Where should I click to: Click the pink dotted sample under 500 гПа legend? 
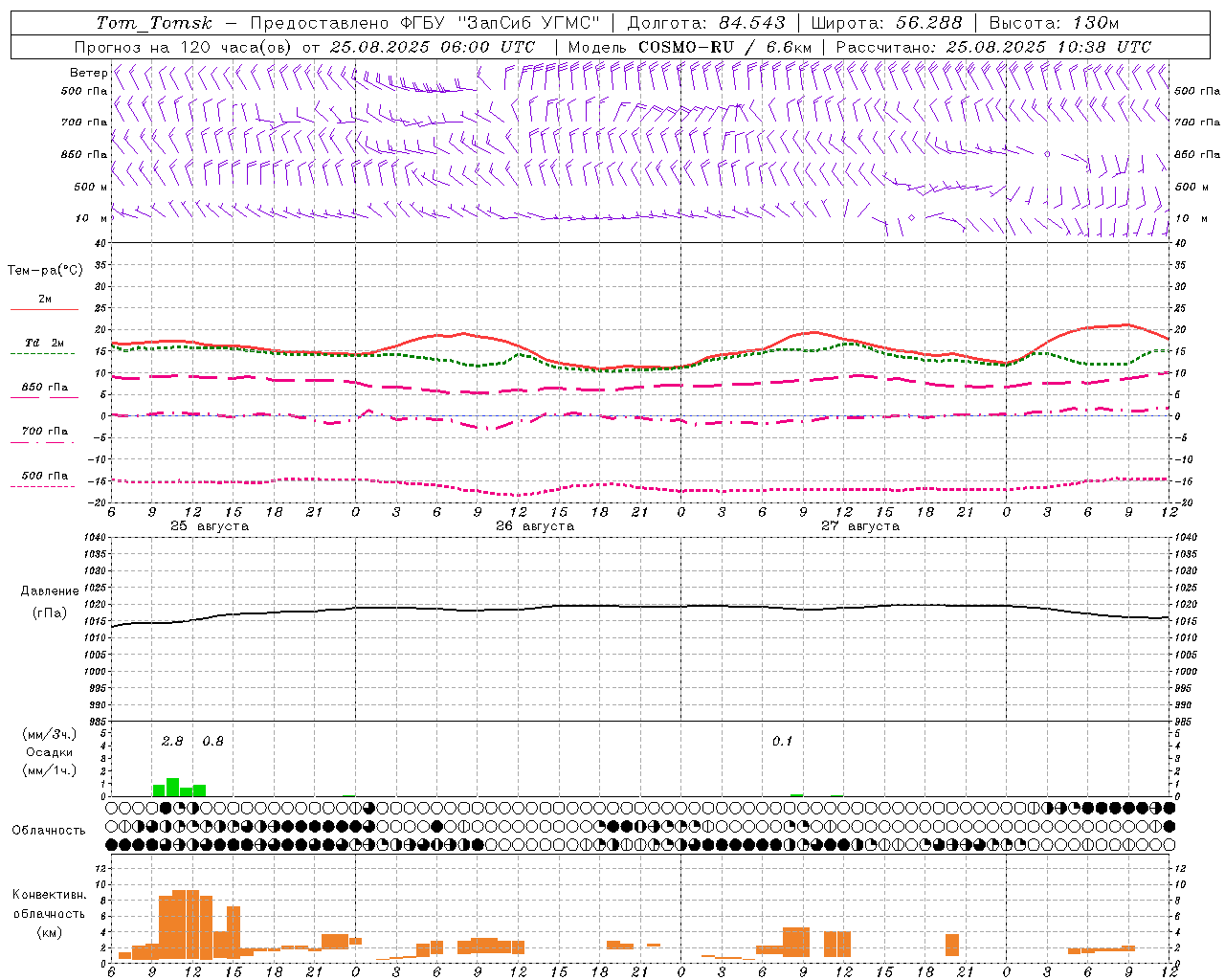43,486
